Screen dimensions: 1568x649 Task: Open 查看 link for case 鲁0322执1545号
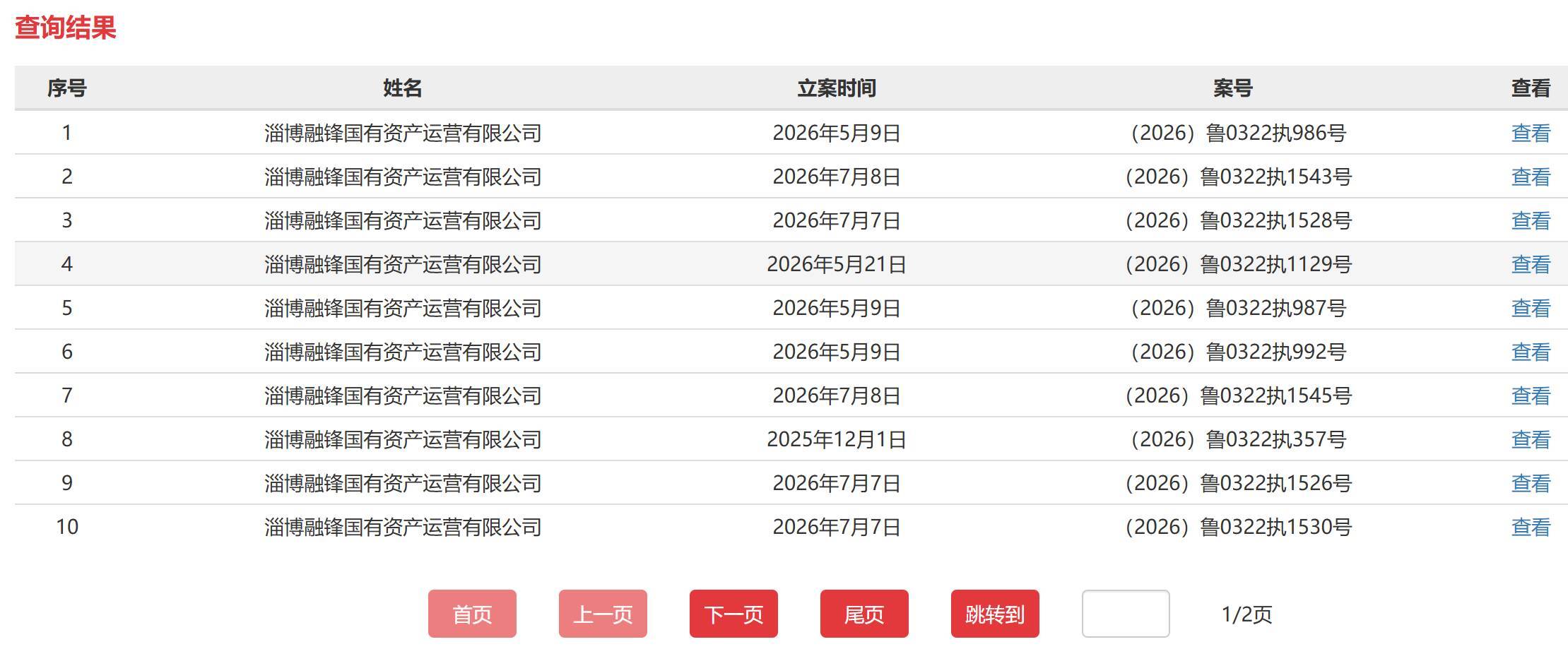pyautogui.click(x=1531, y=395)
